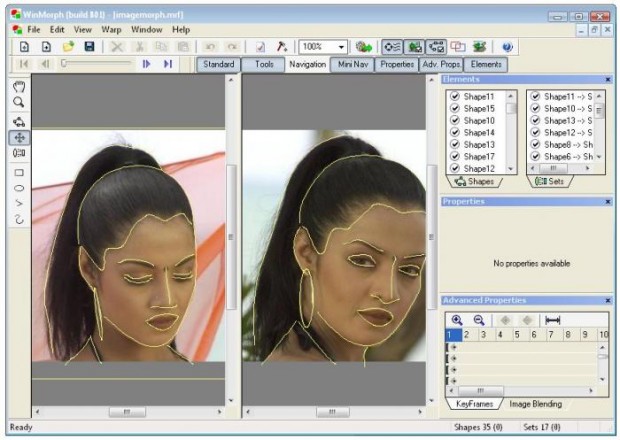
Task: Toggle Shape12 checkbox in shapes list
Action: pos(455,168)
